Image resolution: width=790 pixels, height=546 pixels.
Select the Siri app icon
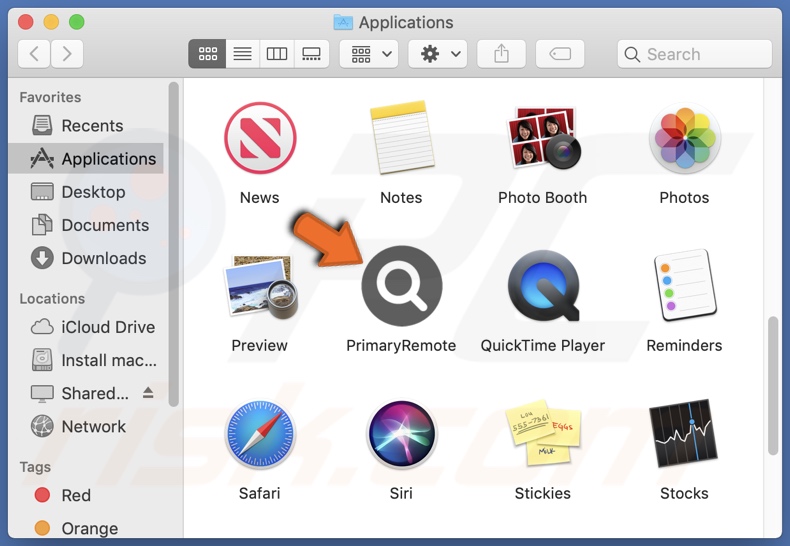point(402,434)
